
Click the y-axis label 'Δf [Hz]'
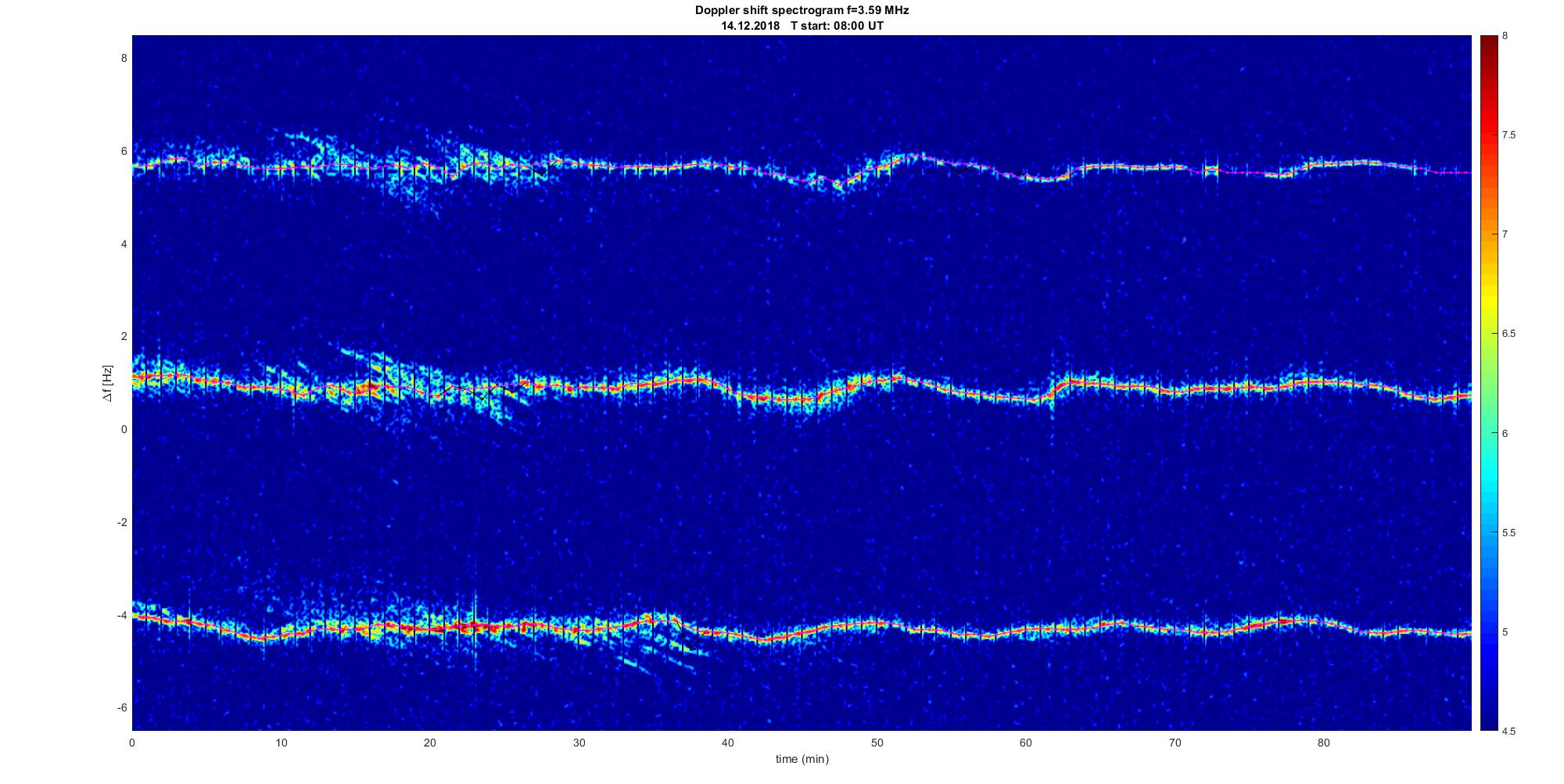(x=108, y=383)
